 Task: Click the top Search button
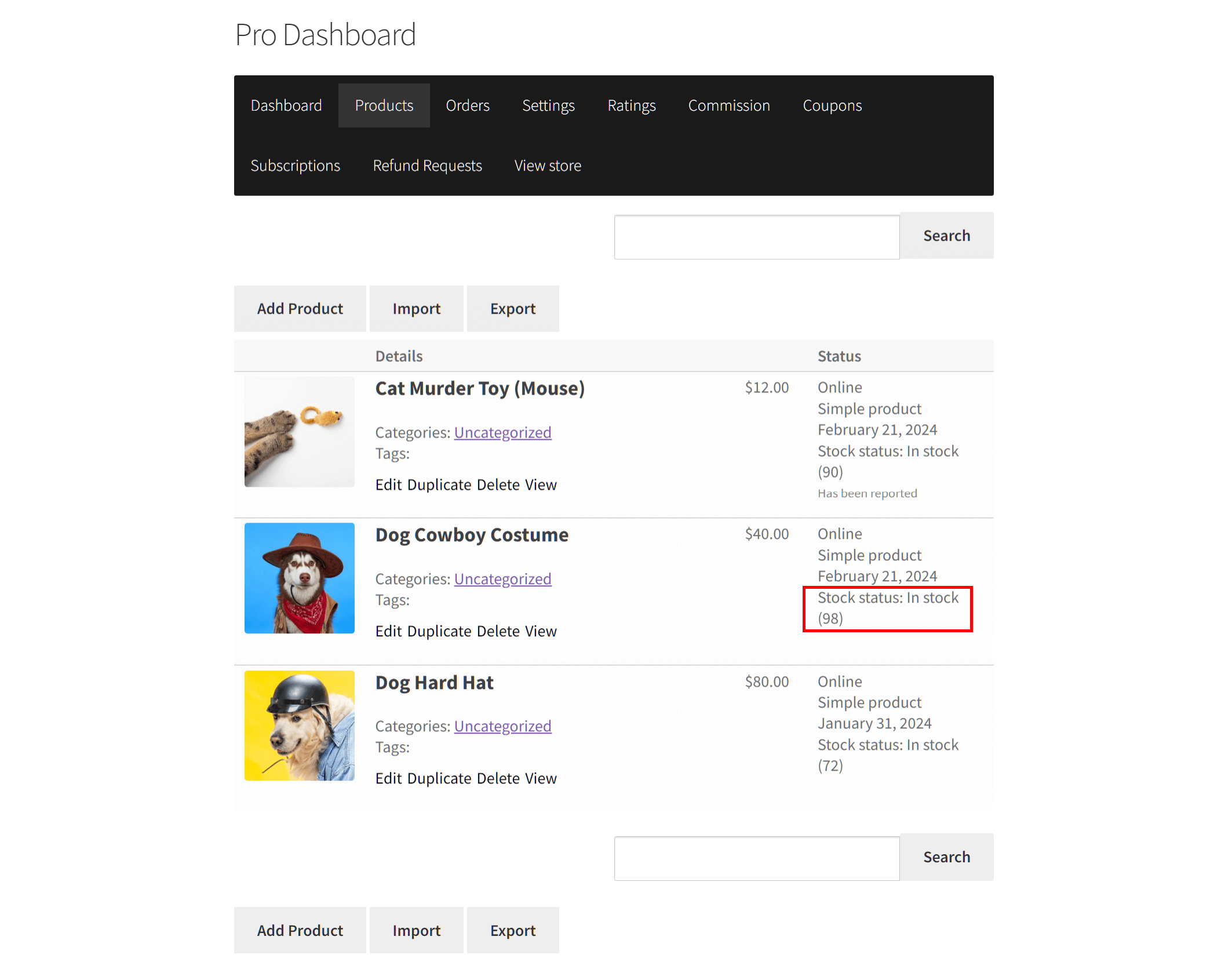947,235
